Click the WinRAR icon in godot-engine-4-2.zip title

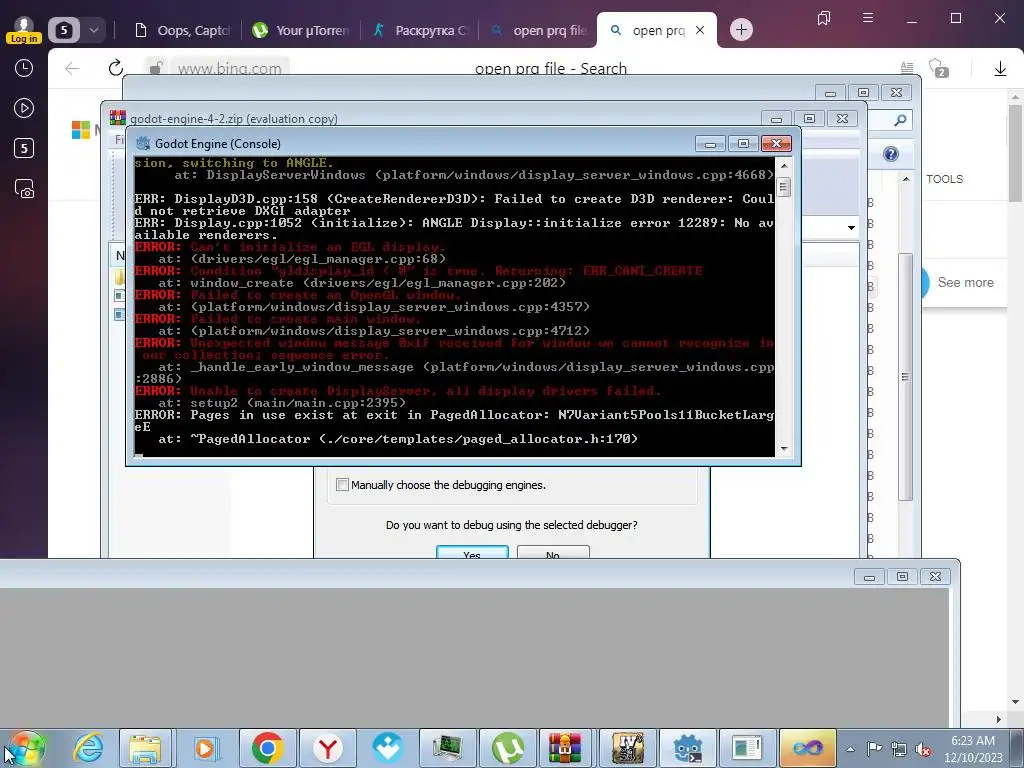(118, 118)
